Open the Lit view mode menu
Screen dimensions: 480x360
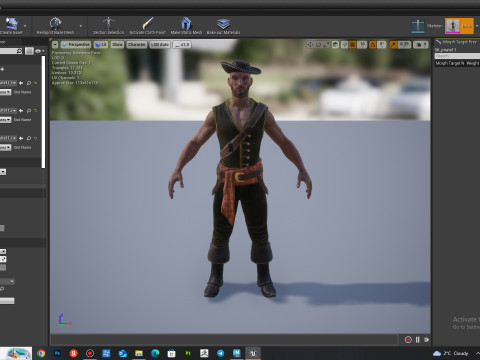(x=101, y=45)
